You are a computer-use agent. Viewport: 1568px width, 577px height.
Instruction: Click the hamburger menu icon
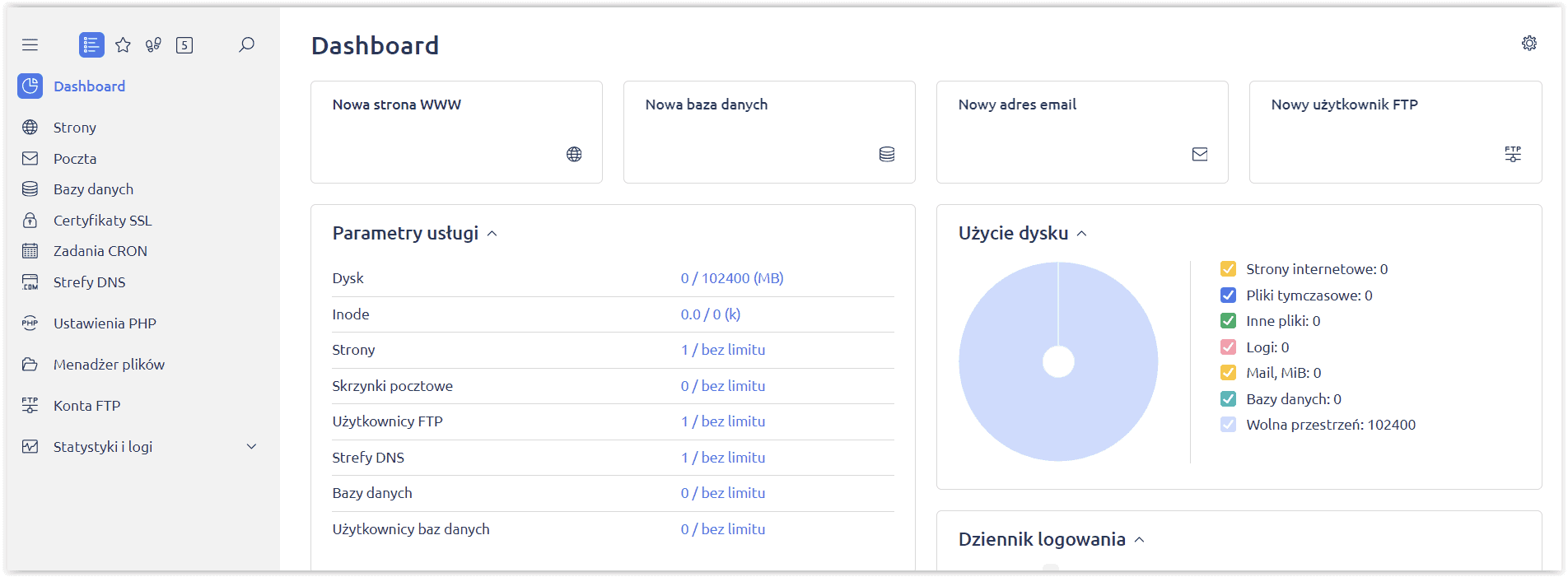pos(30,45)
